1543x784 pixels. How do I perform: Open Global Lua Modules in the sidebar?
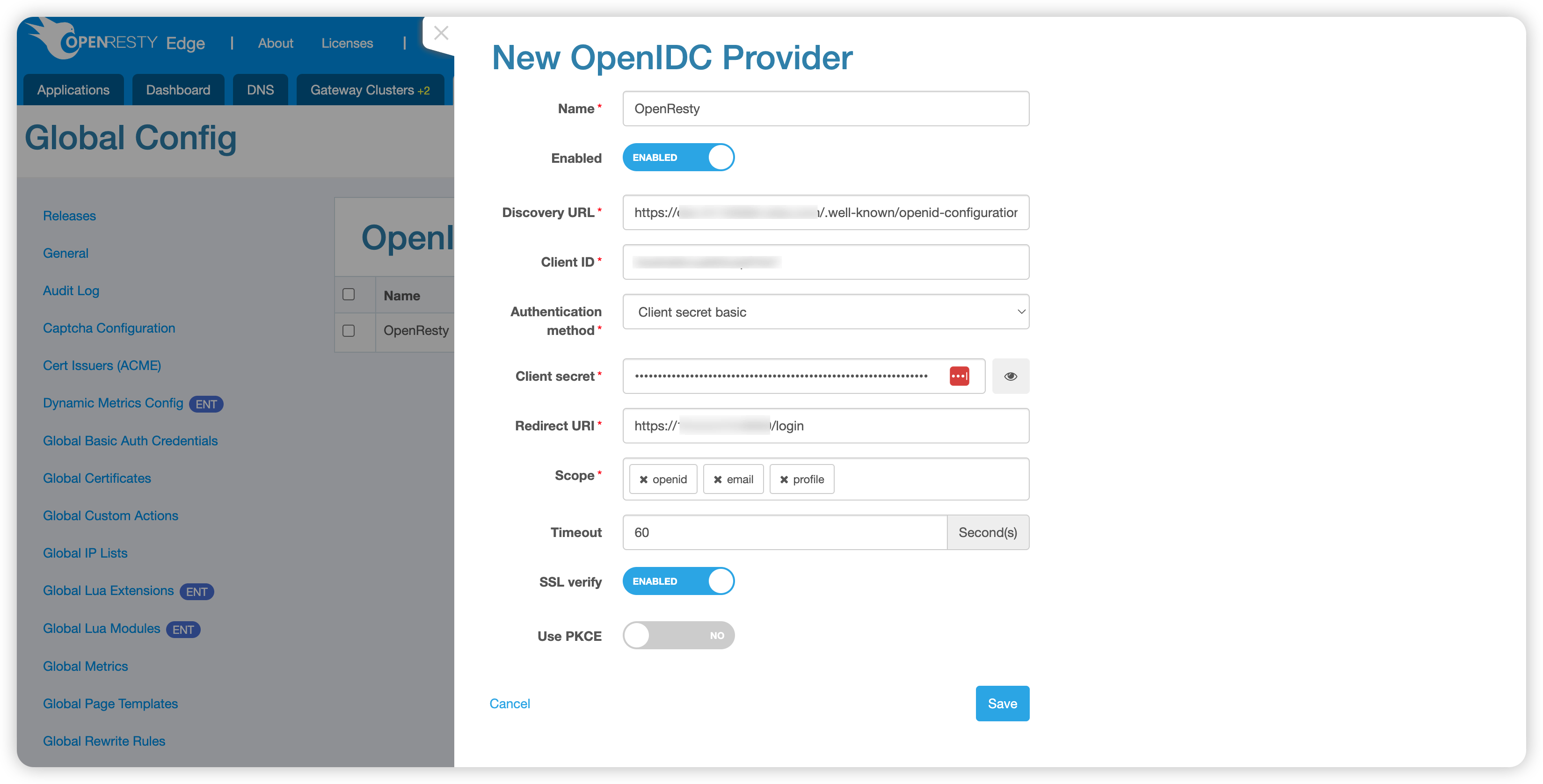(101, 628)
